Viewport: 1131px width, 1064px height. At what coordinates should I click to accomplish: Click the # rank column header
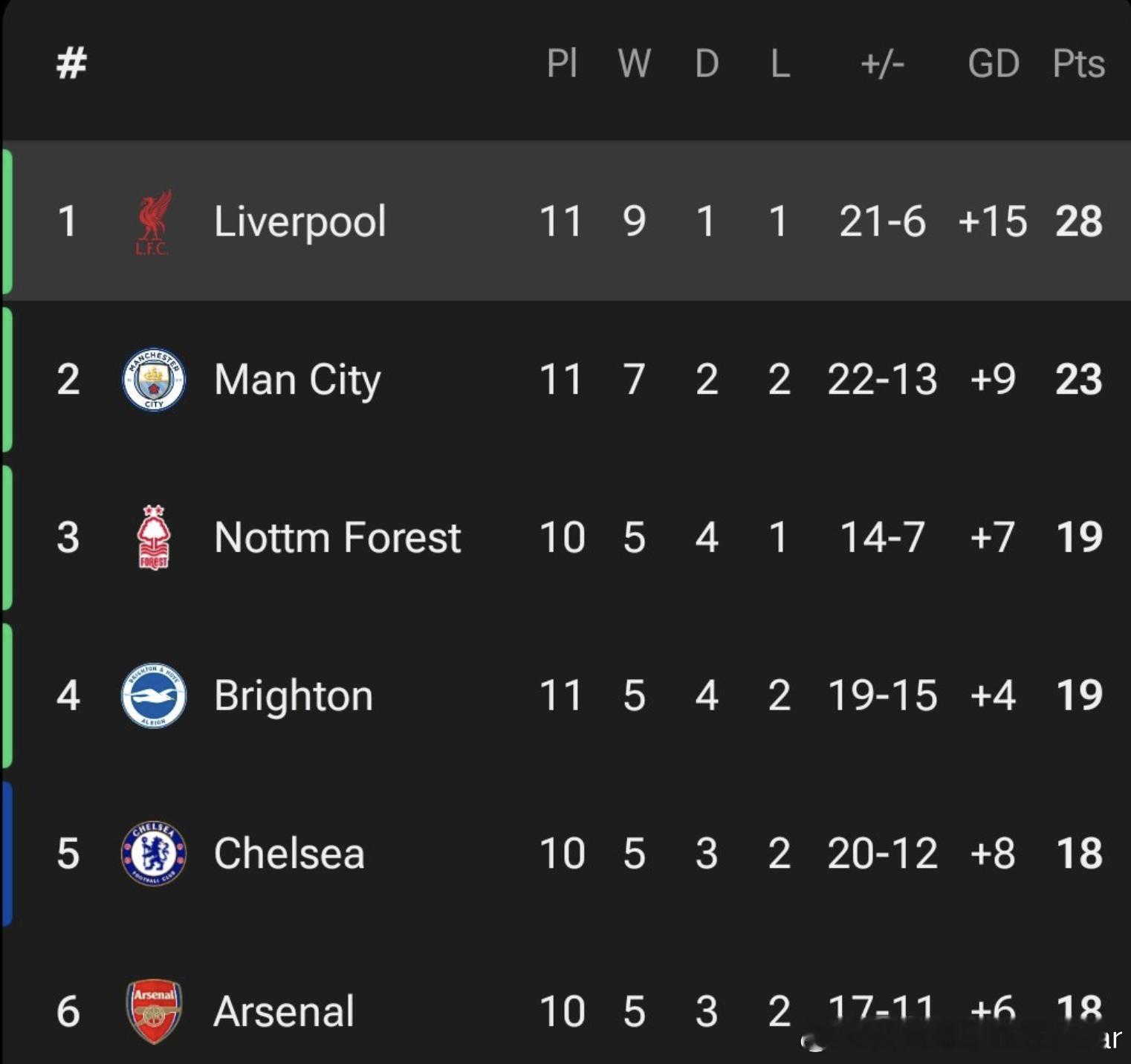point(71,63)
